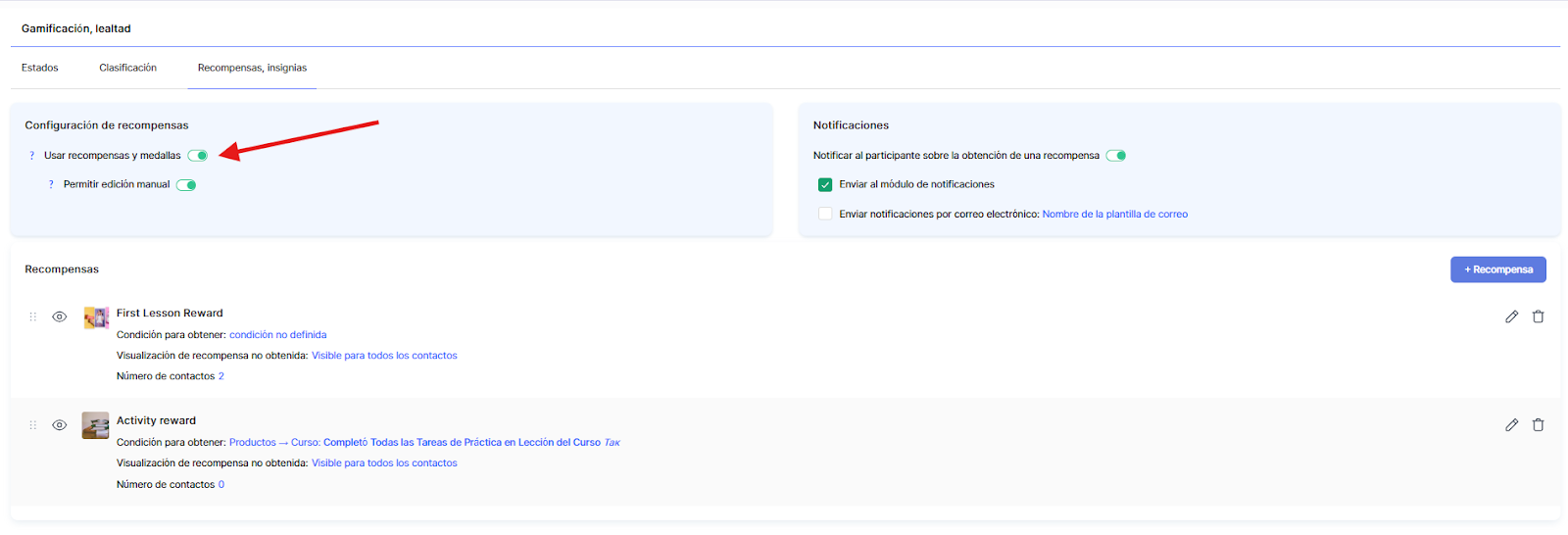Viewport: 1568px width, 535px height.
Task: Toggle participant reward notification switch
Action: click(1116, 156)
